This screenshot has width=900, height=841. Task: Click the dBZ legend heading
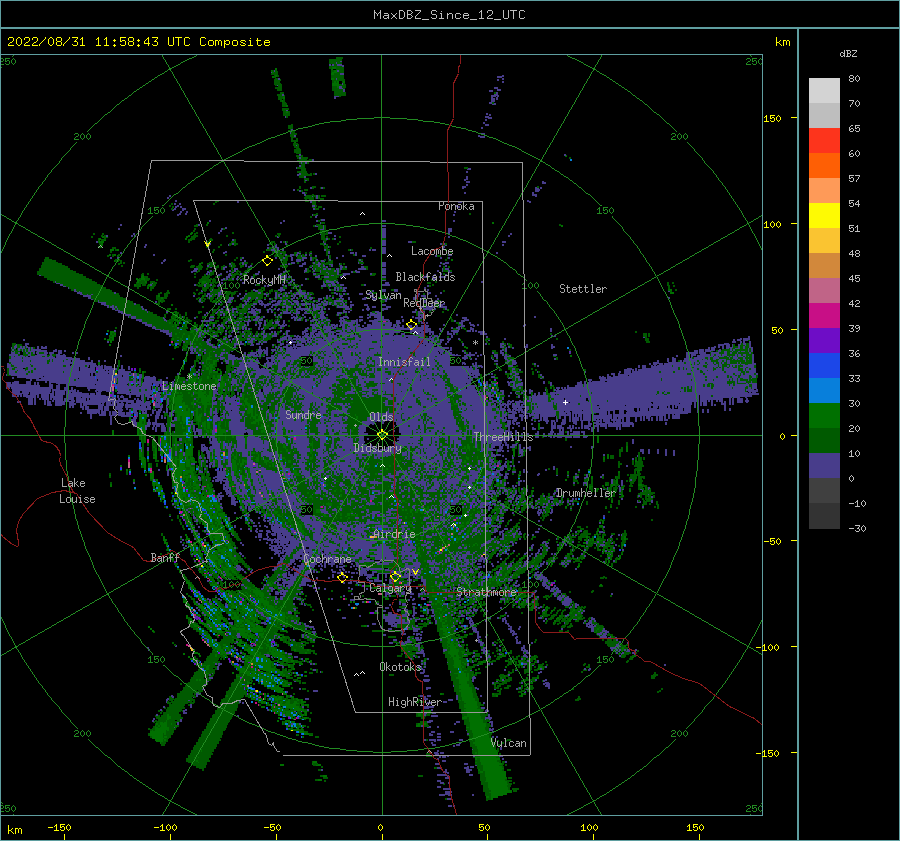tap(848, 53)
